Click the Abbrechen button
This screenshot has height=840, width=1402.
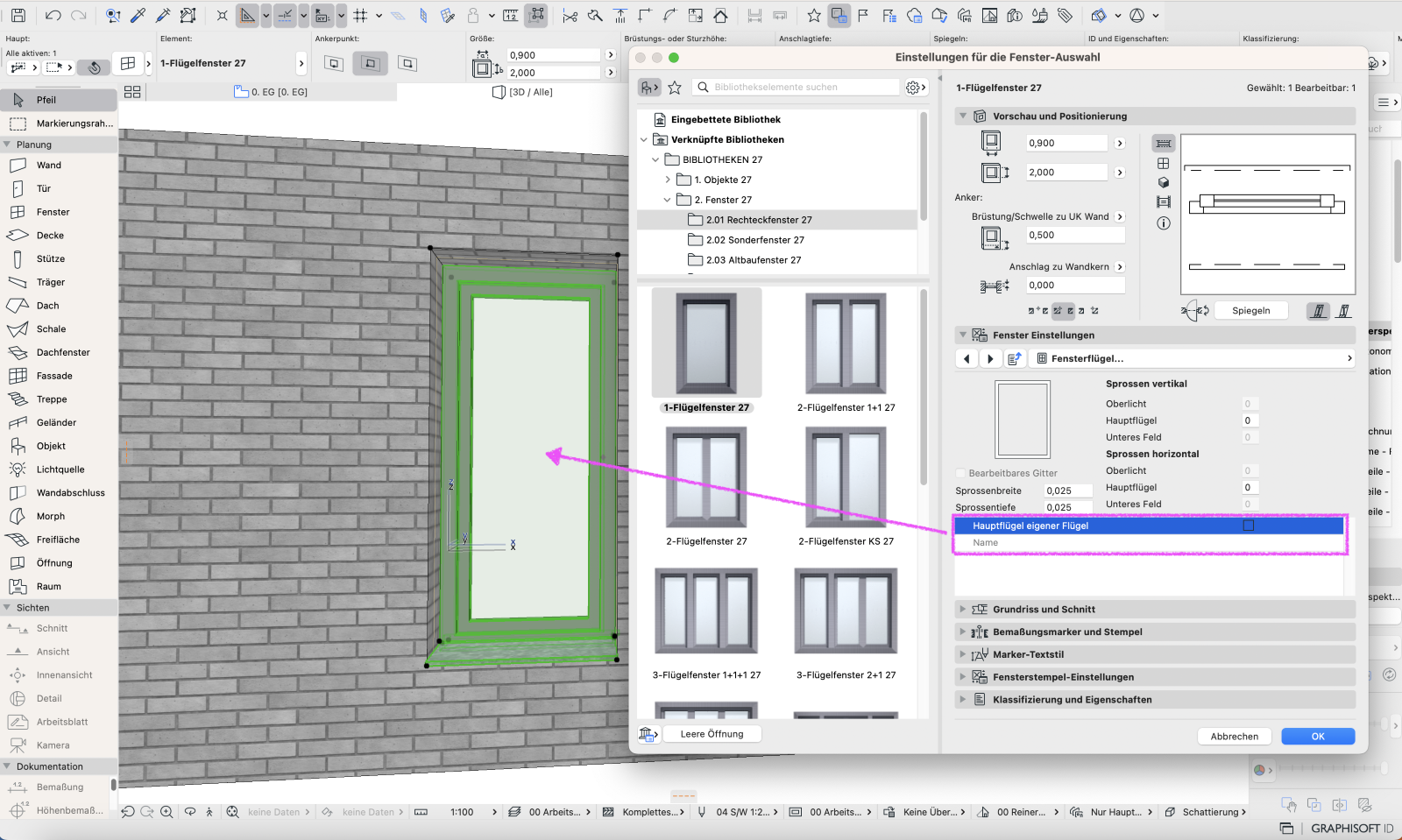[1234, 736]
